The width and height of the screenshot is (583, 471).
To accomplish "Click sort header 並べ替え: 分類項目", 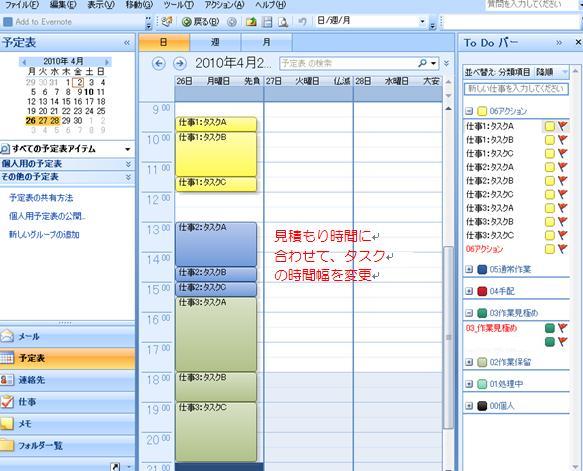I will point(497,72).
